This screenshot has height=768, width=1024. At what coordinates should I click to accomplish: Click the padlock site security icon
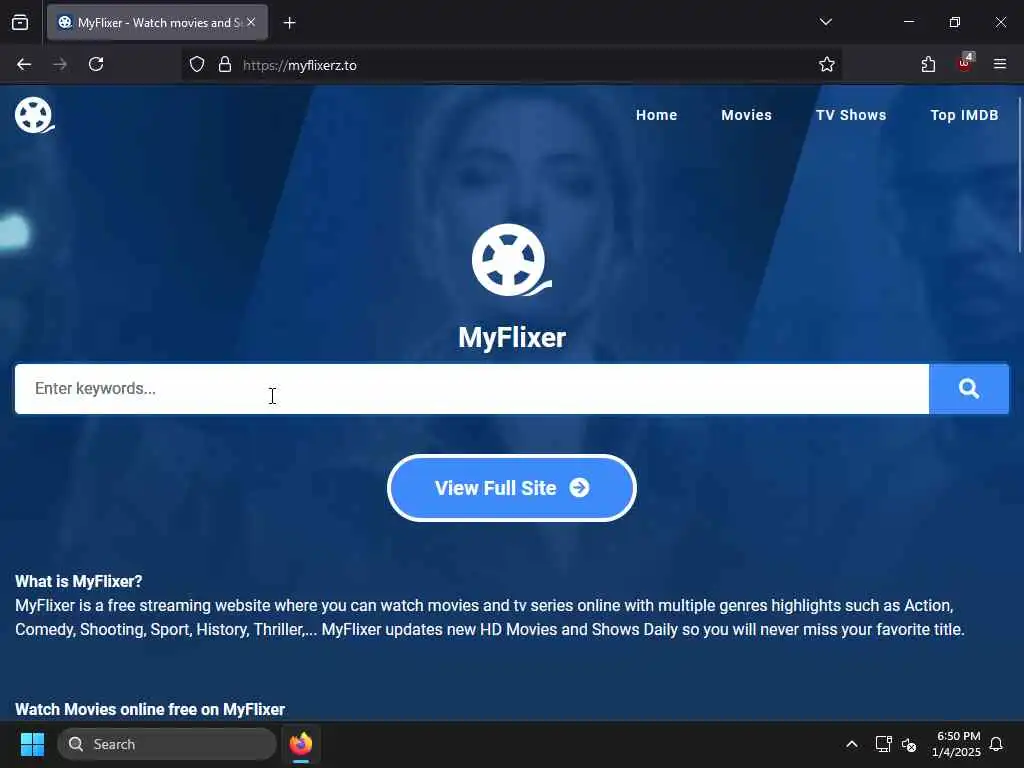225,64
